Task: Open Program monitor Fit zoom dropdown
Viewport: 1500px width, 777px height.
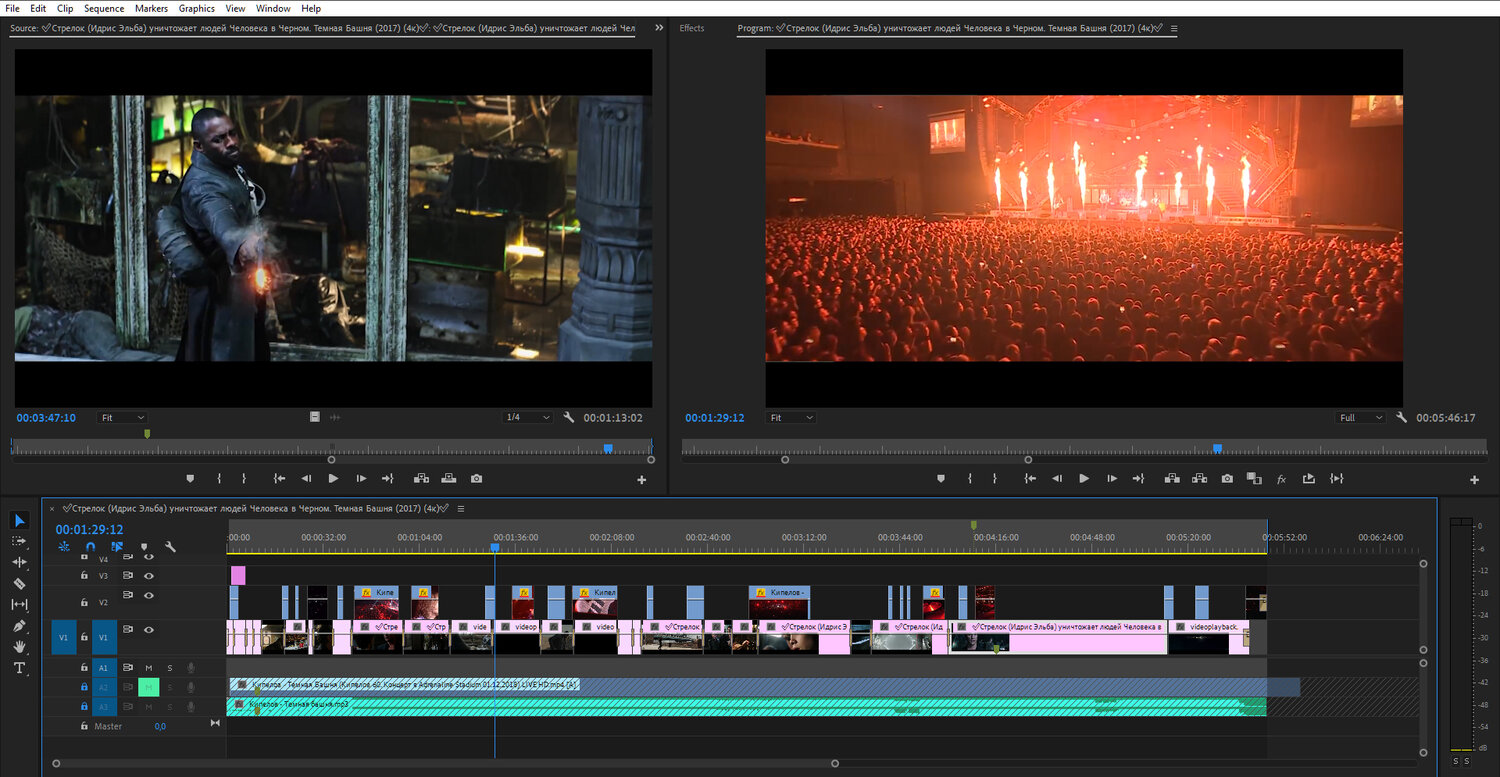Action: (x=790, y=417)
